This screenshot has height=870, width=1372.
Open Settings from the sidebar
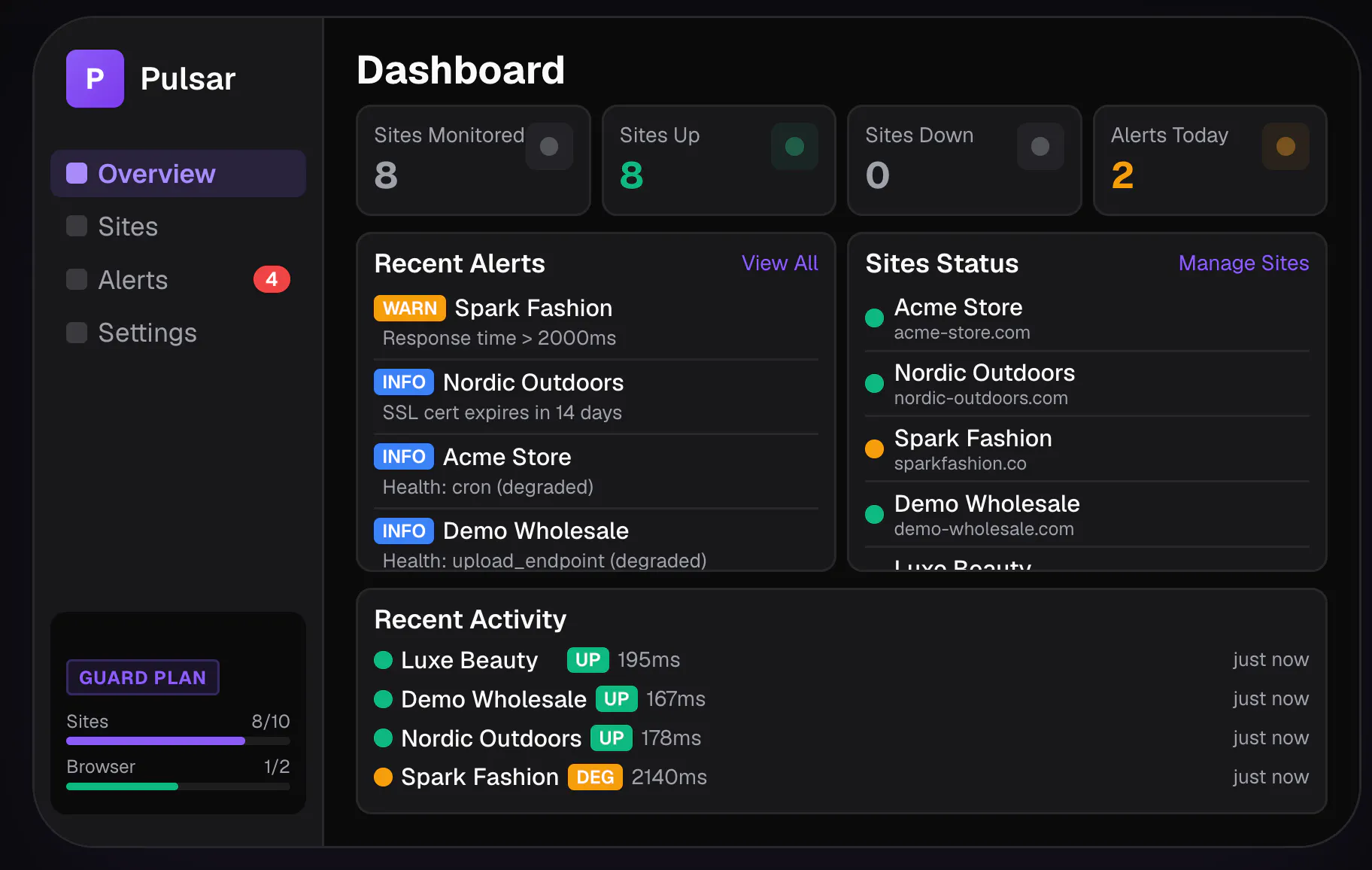point(178,332)
